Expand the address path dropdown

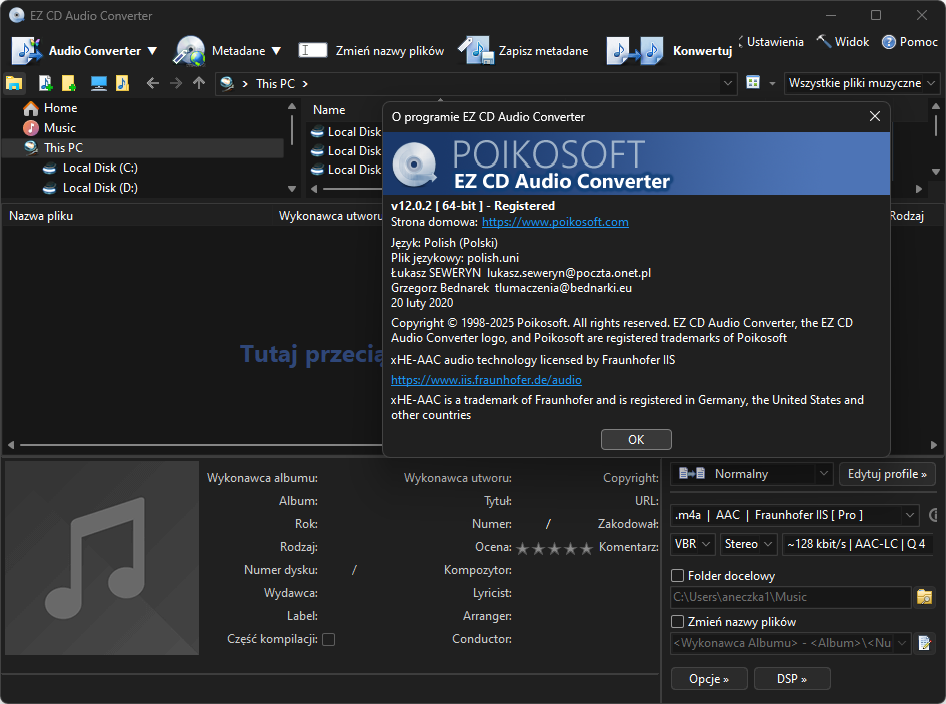tap(728, 83)
